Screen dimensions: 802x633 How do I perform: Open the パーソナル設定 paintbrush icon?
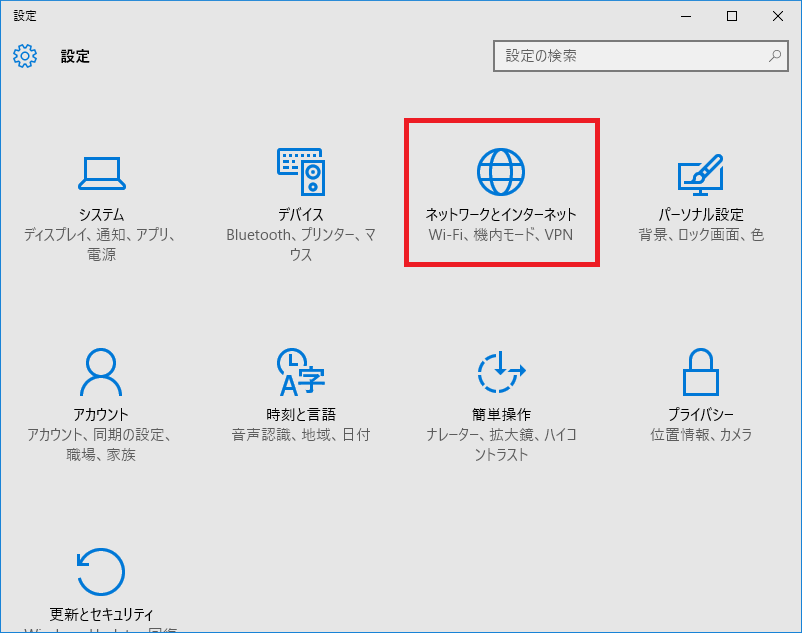701,174
